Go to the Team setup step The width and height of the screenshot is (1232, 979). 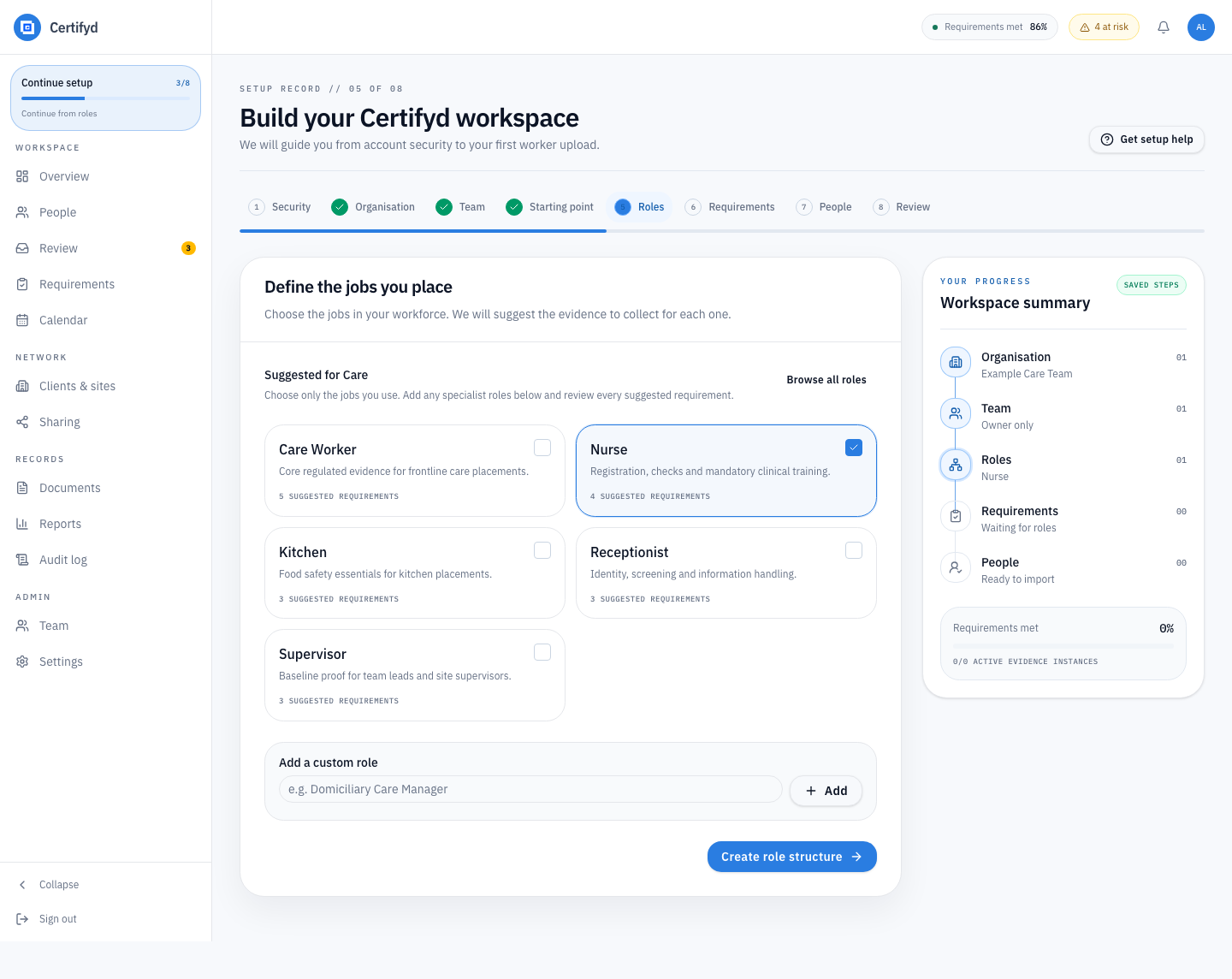click(x=460, y=207)
